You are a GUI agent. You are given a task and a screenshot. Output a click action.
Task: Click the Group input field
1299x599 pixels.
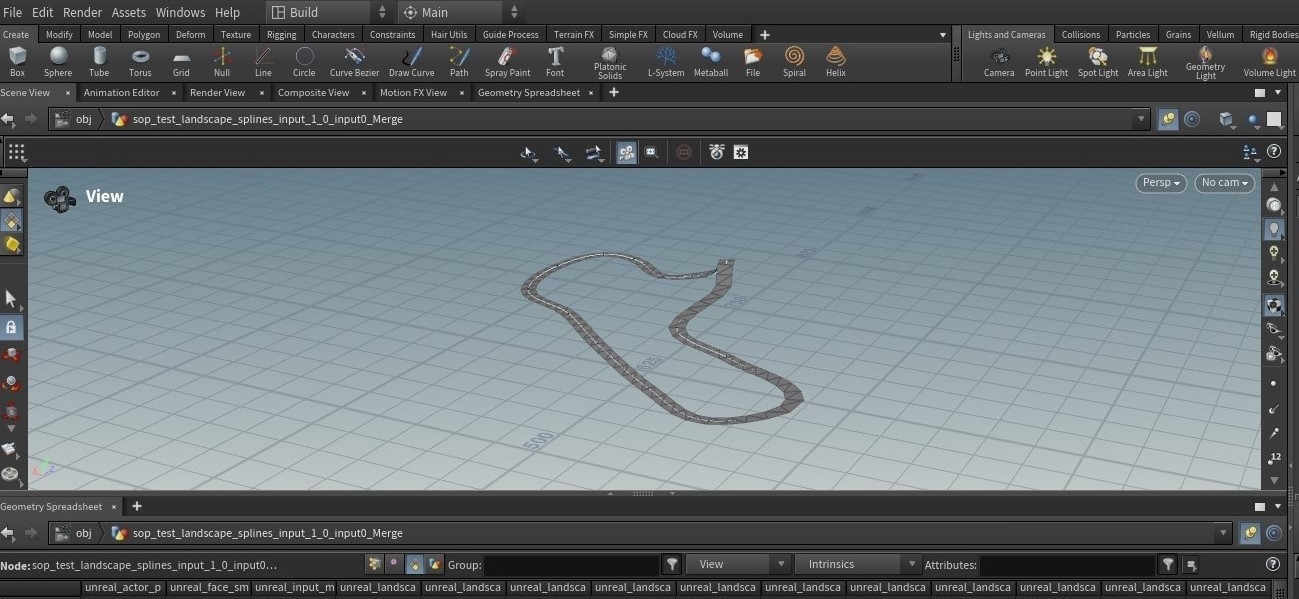(x=571, y=565)
